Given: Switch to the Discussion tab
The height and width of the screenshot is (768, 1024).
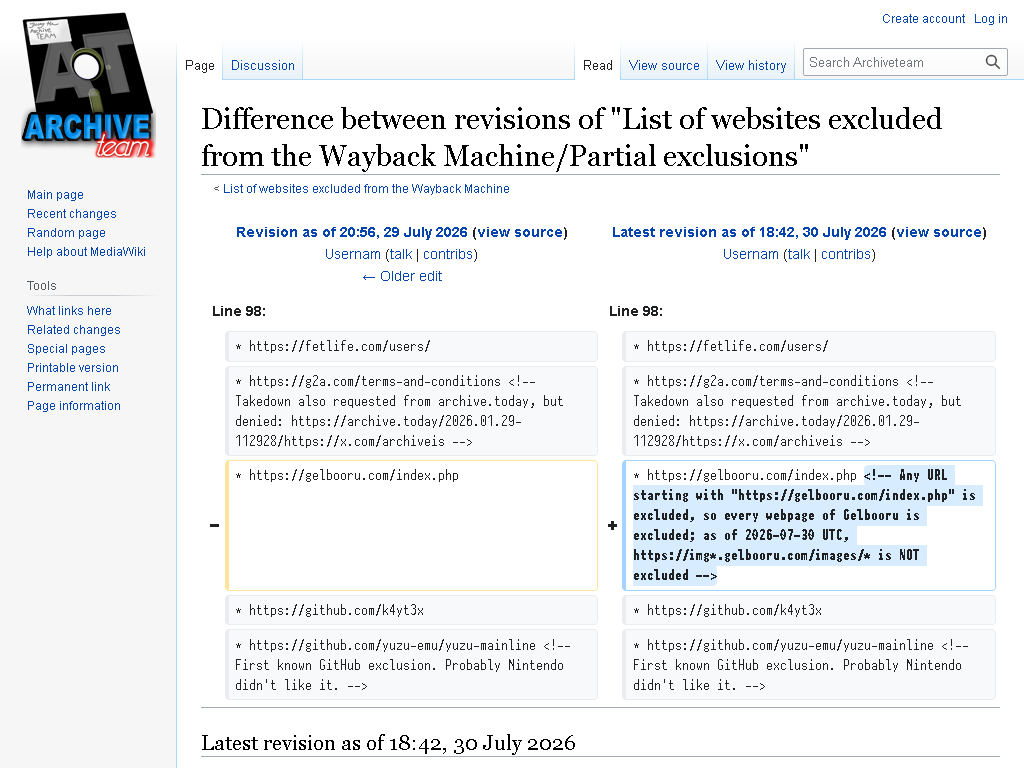Looking at the screenshot, I should 263,65.
